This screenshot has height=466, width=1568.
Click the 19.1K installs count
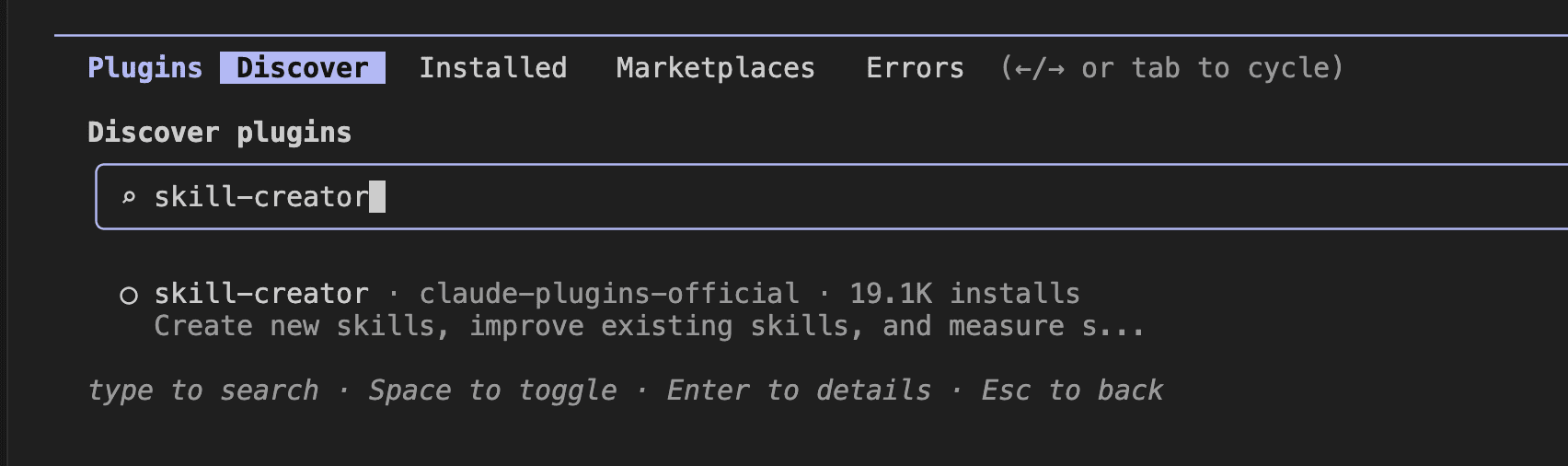(x=964, y=294)
